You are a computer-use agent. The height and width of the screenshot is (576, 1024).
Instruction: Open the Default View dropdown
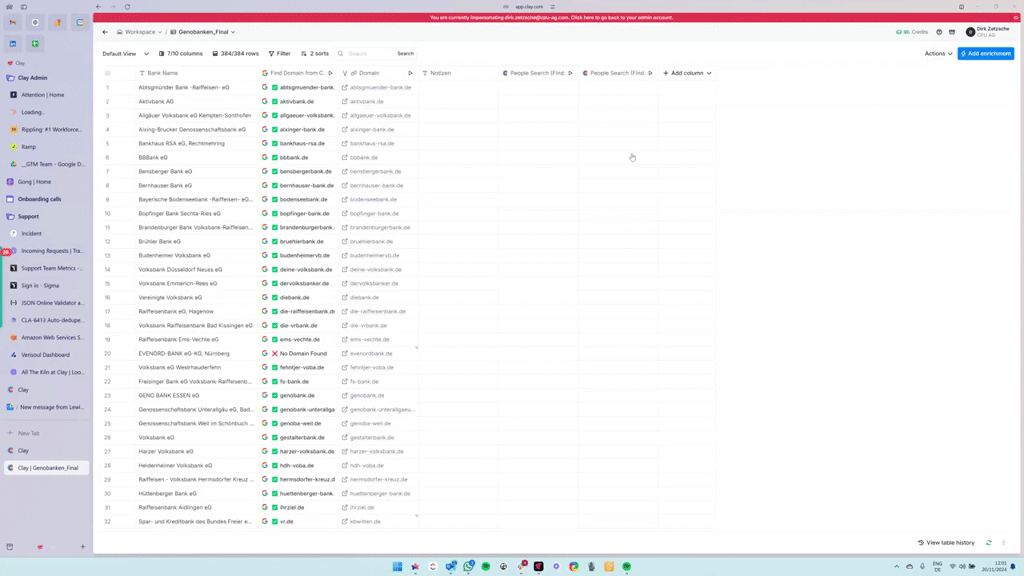point(125,54)
